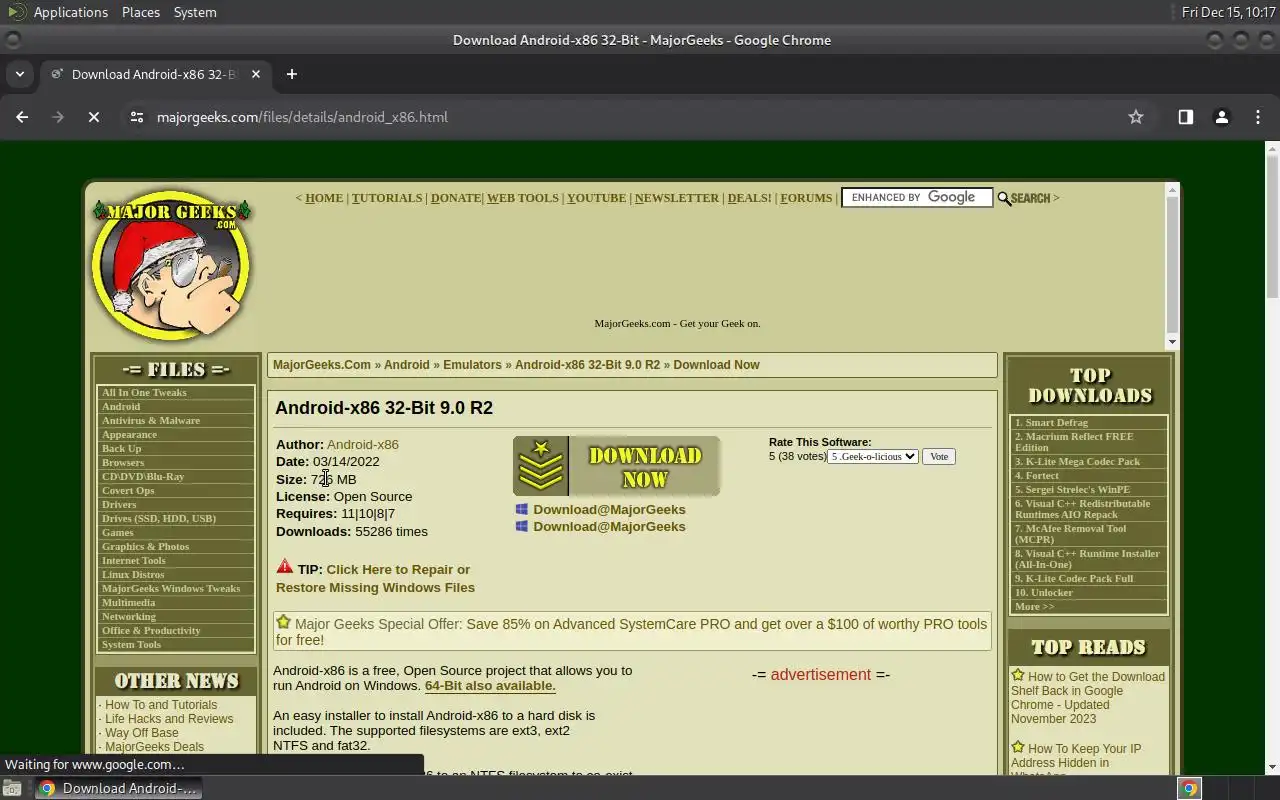Click the browser back arrow

point(22,117)
